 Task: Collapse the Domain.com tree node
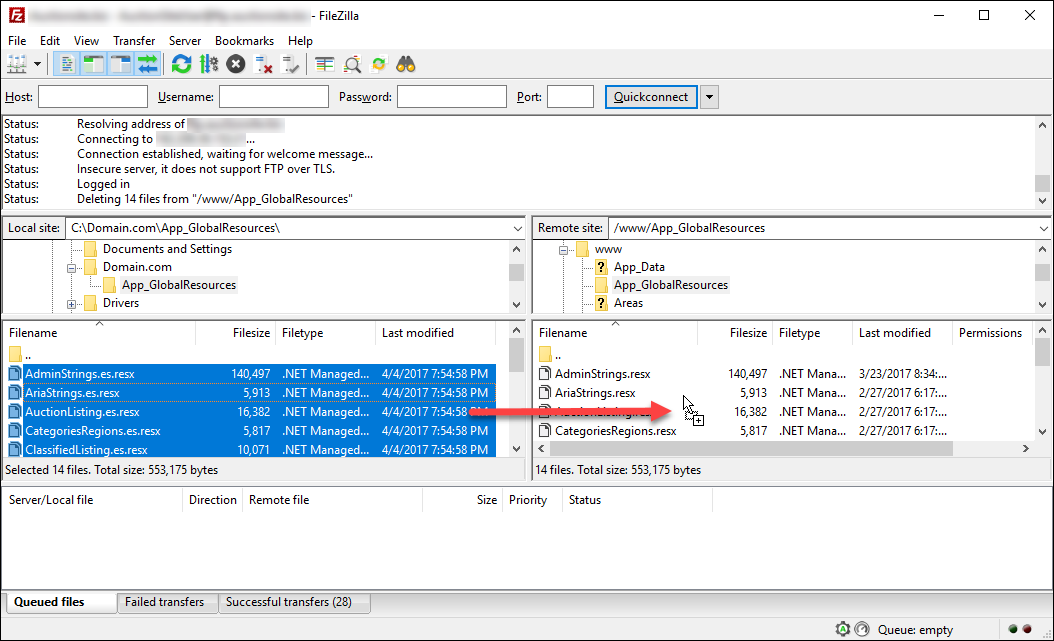pos(71,268)
